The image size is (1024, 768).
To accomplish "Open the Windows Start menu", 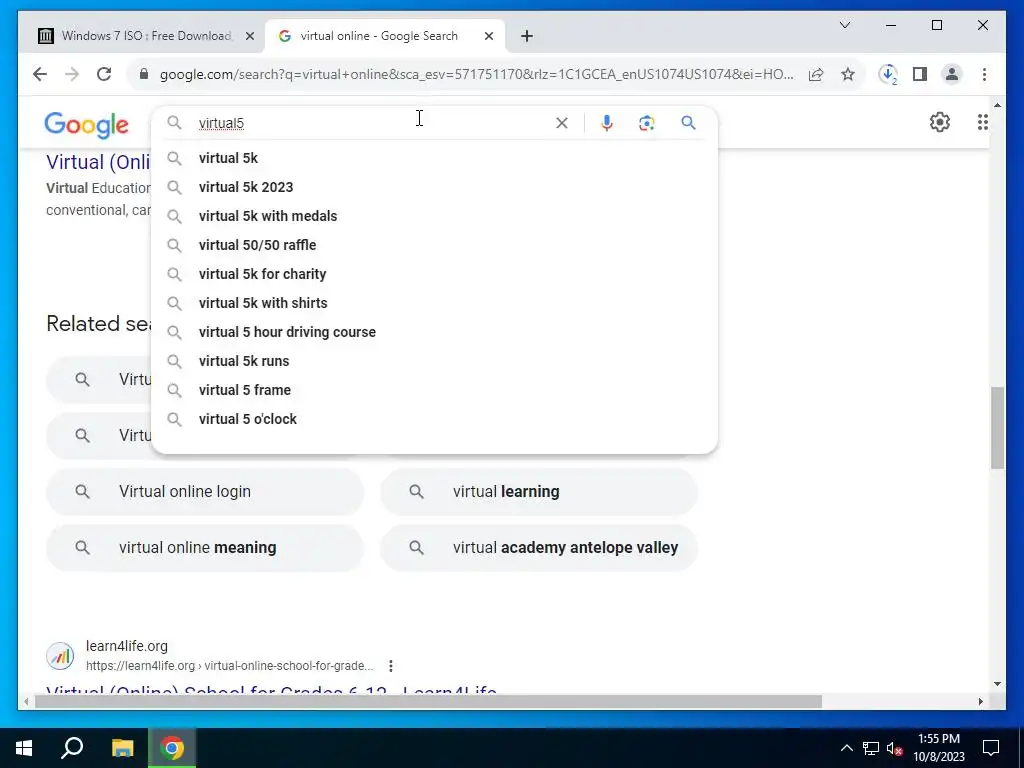I will (x=24, y=748).
